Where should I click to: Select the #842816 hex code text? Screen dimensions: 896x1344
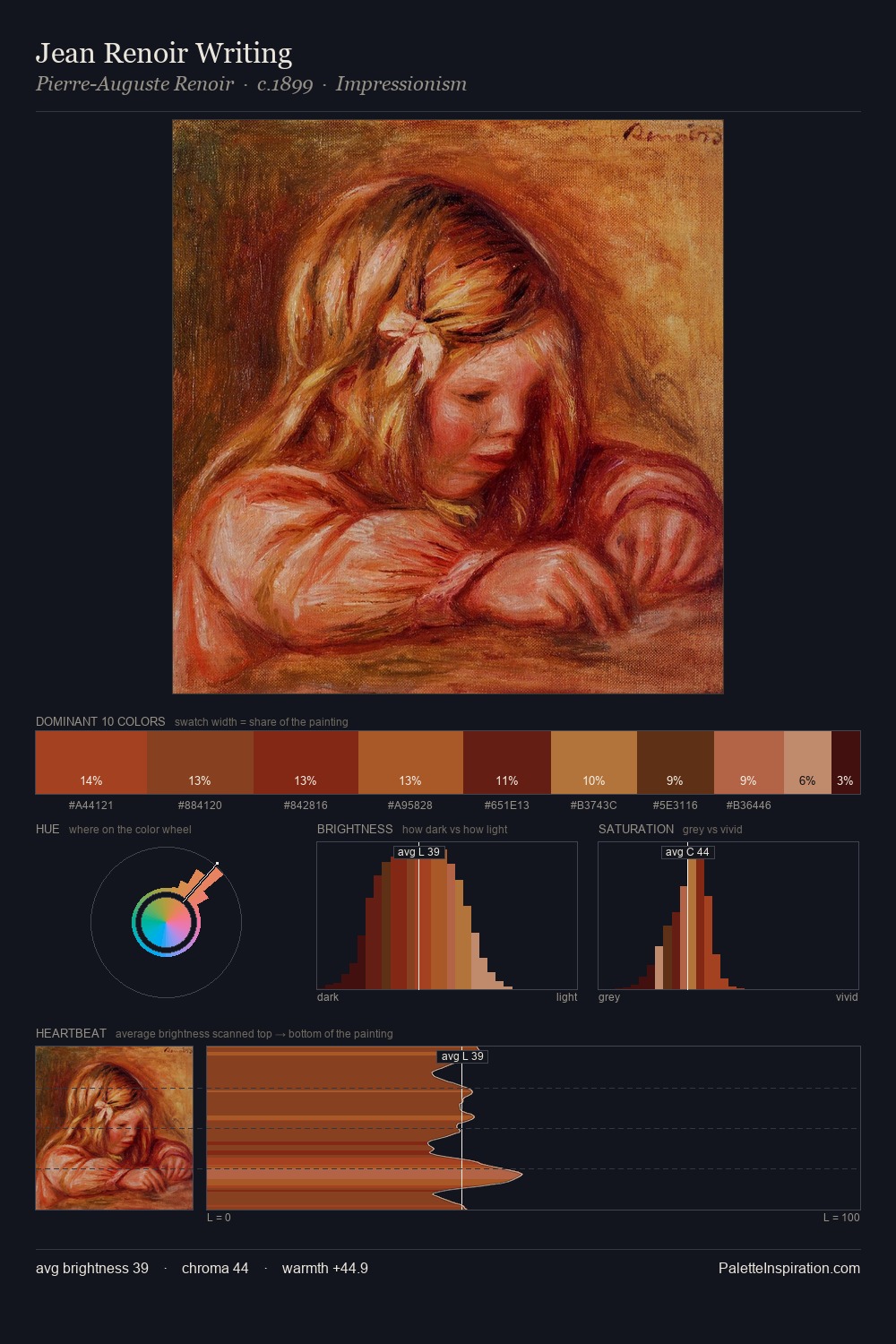pos(306,806)
